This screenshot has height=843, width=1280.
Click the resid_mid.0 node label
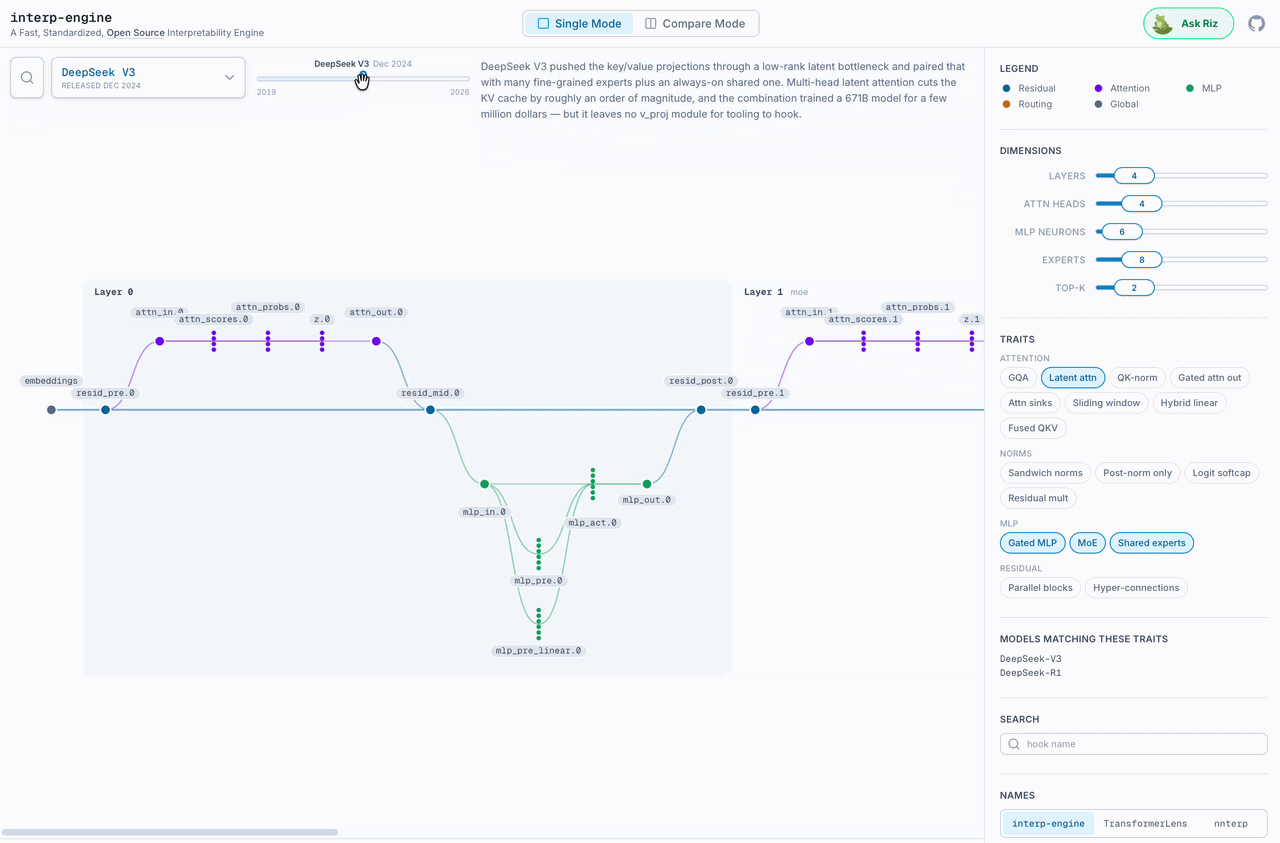click(x=430, y=393)
